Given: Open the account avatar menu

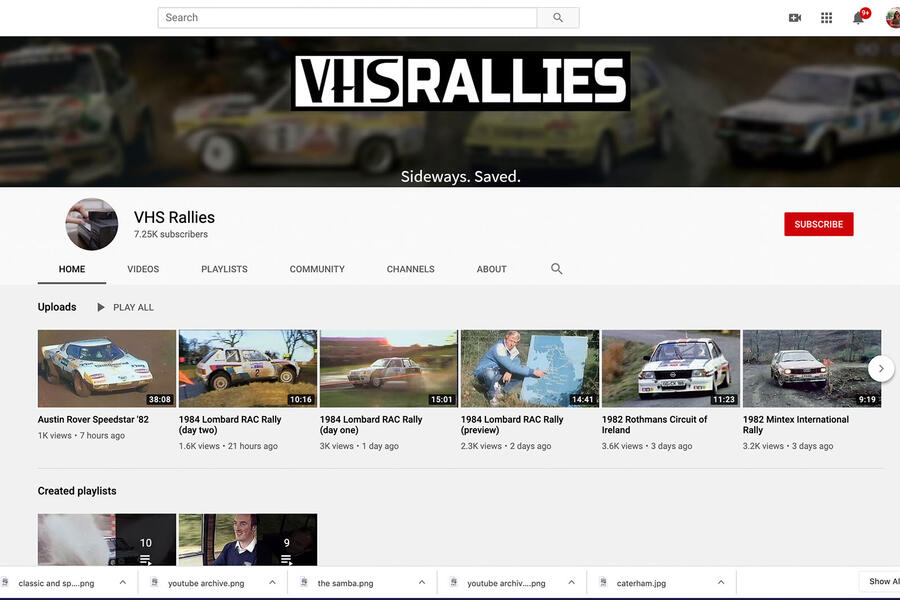Looking at the screenshot, I should pyautogui.click(x=893, y=18).
